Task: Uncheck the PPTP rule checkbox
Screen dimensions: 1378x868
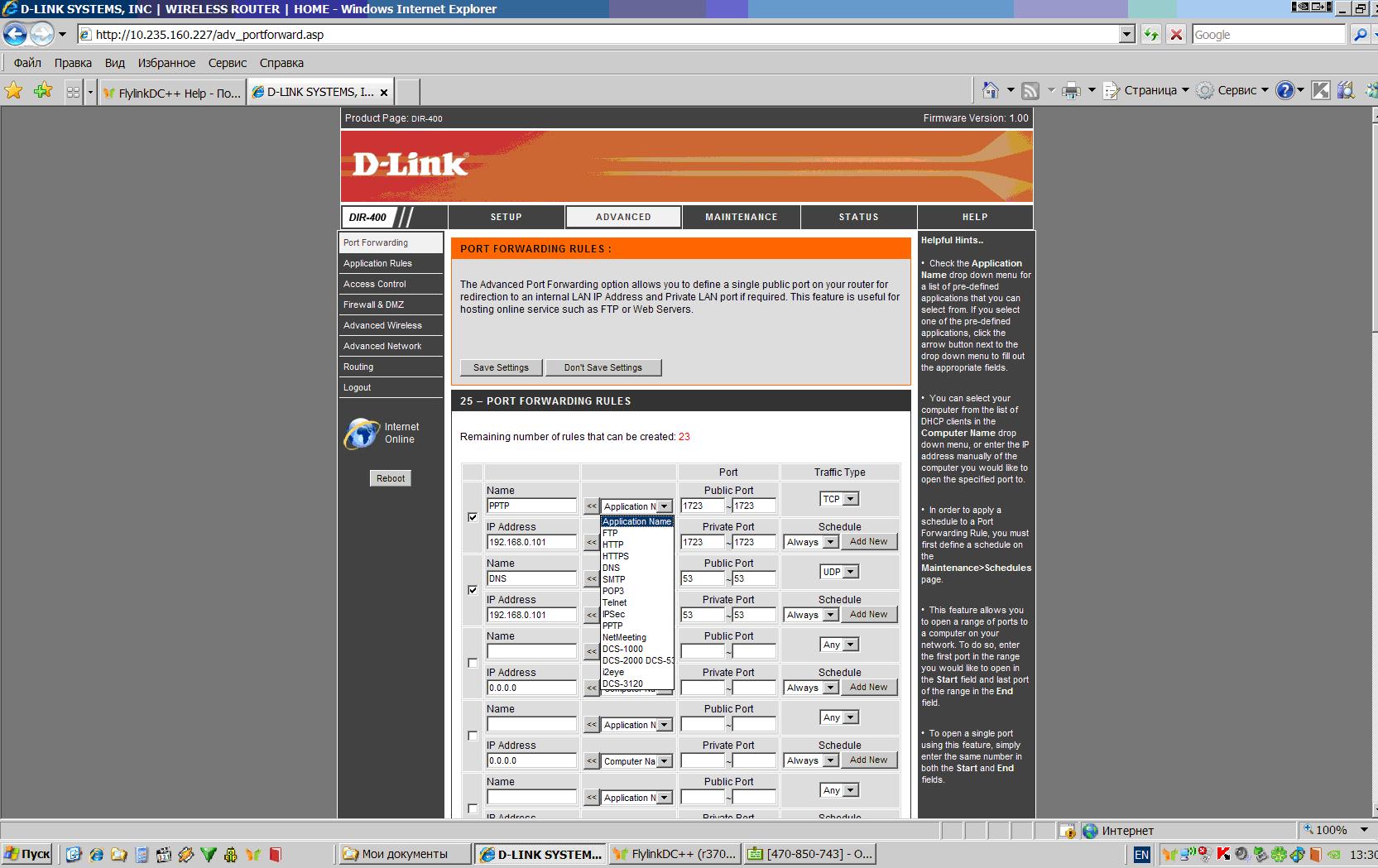Action: tap(473, 517)
